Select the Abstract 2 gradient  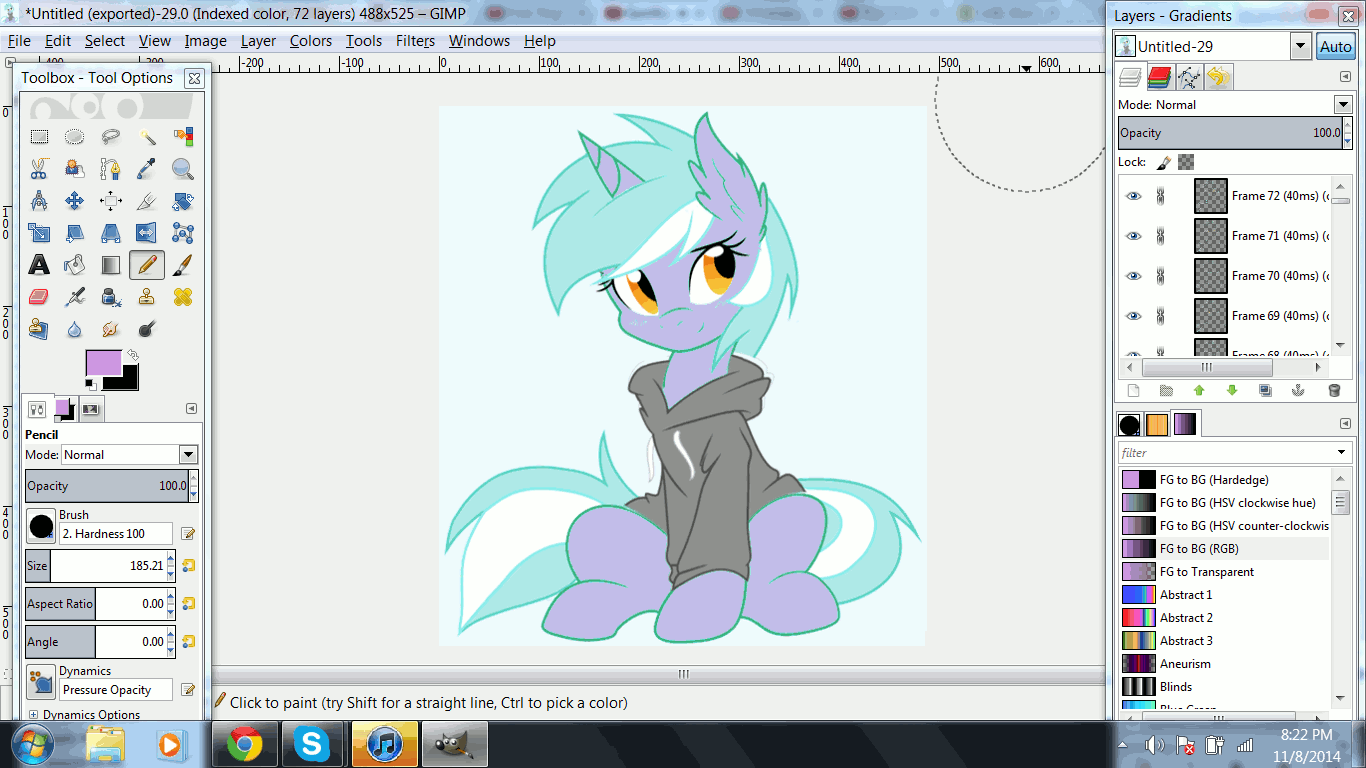[1186, 618]
